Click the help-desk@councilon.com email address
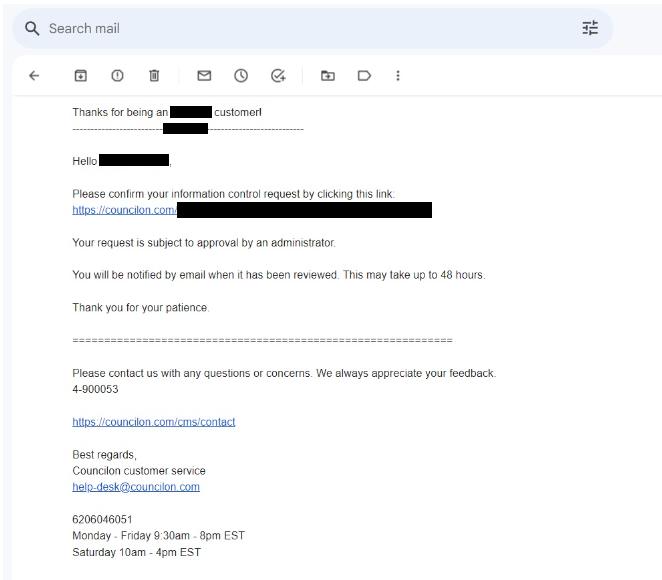Image resolution: width=662 pixels, height=580 pixels. click(136, 487)
